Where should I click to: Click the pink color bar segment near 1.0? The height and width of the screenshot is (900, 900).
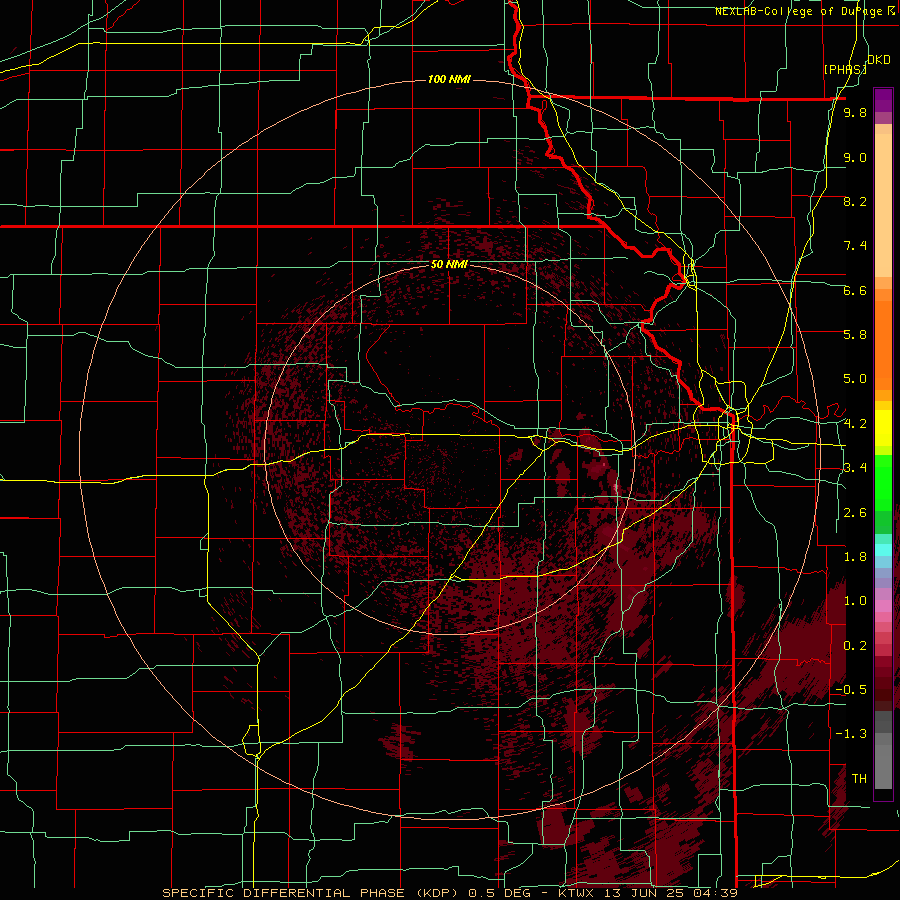883,606
